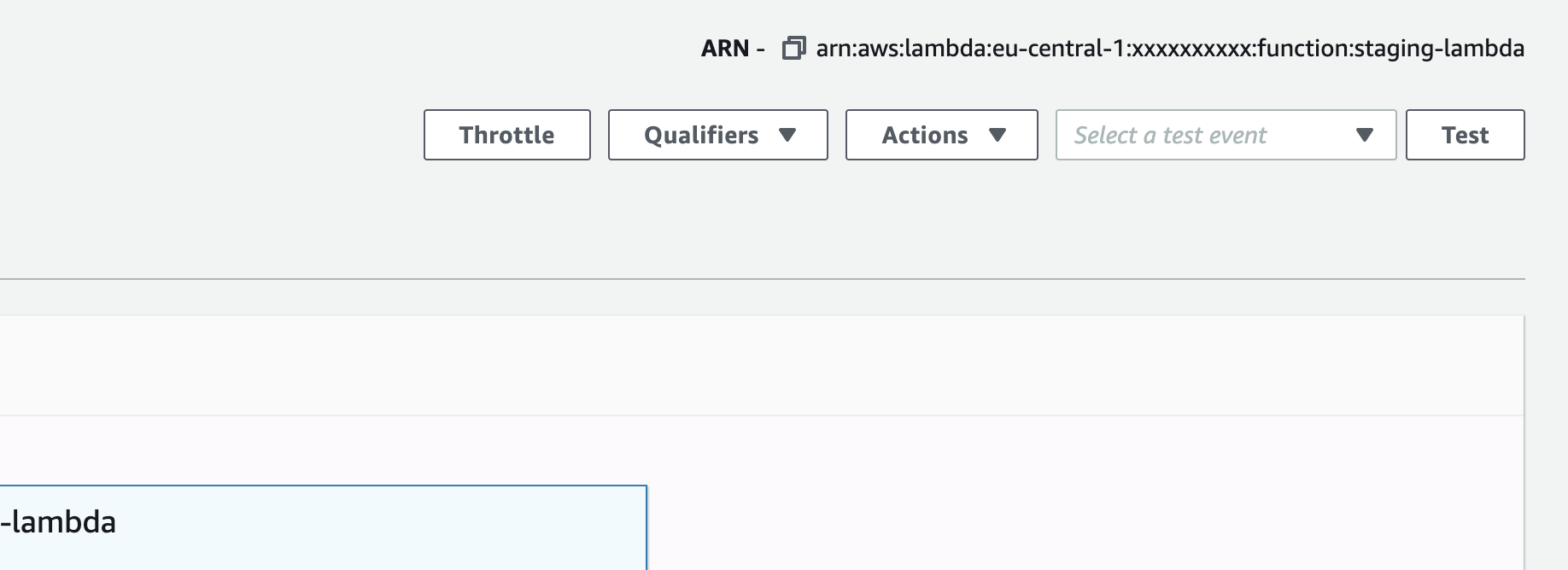This screenshot has width=1568, height=570.
Task: Click the chevron inside the Actions button
Action: (x=998, y=135)
